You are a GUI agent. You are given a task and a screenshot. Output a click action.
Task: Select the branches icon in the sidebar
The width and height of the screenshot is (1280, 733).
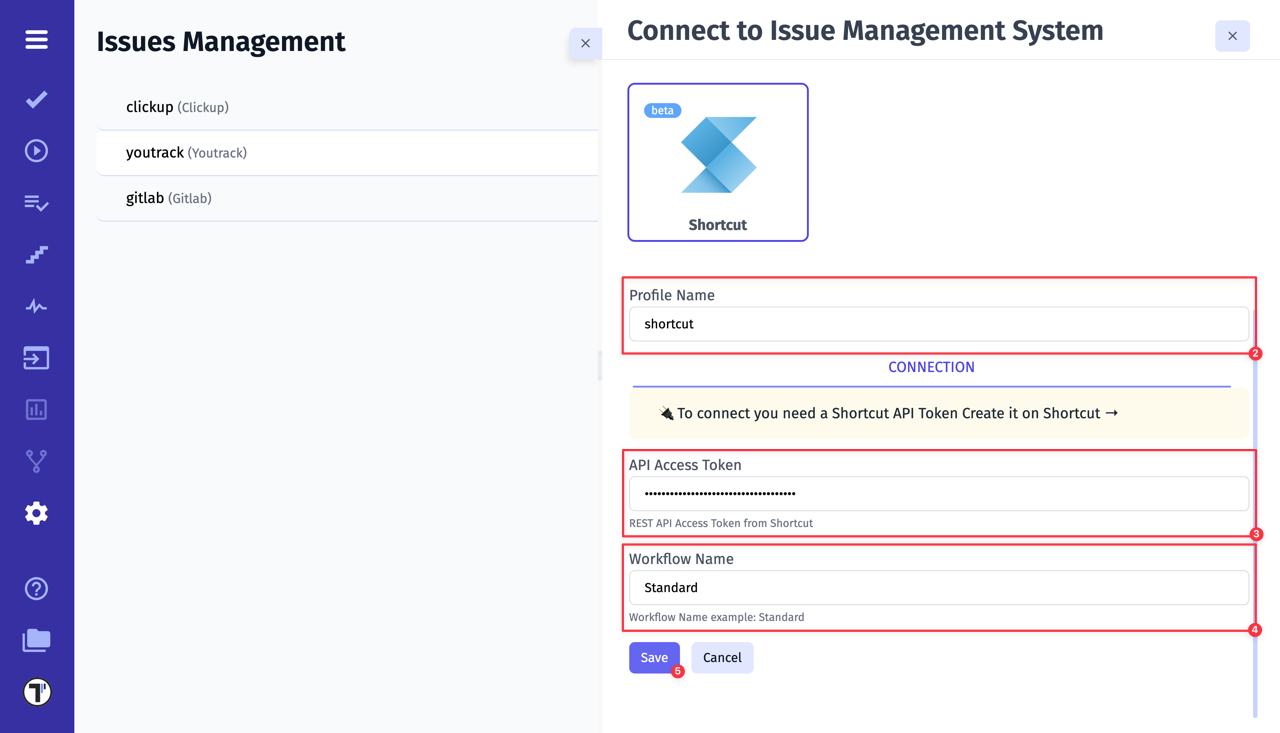[x=36, y=460]
